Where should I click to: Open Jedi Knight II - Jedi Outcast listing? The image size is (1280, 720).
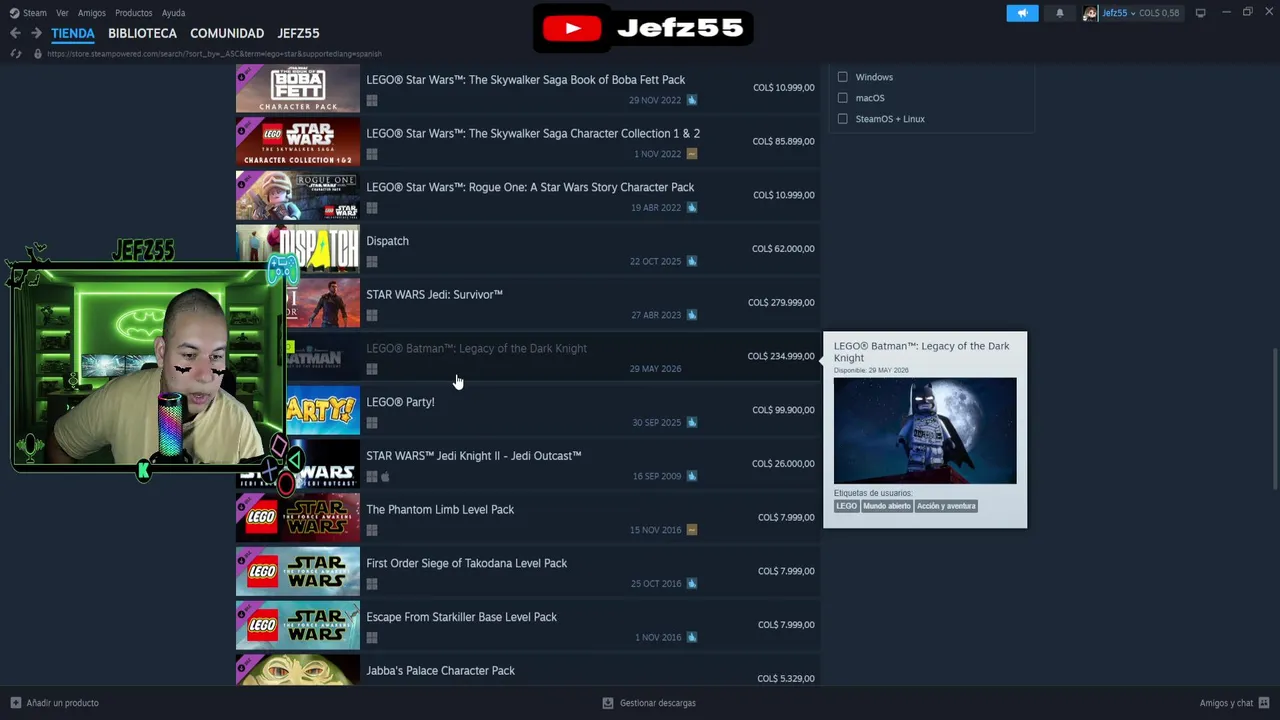(x=528, y=464)
